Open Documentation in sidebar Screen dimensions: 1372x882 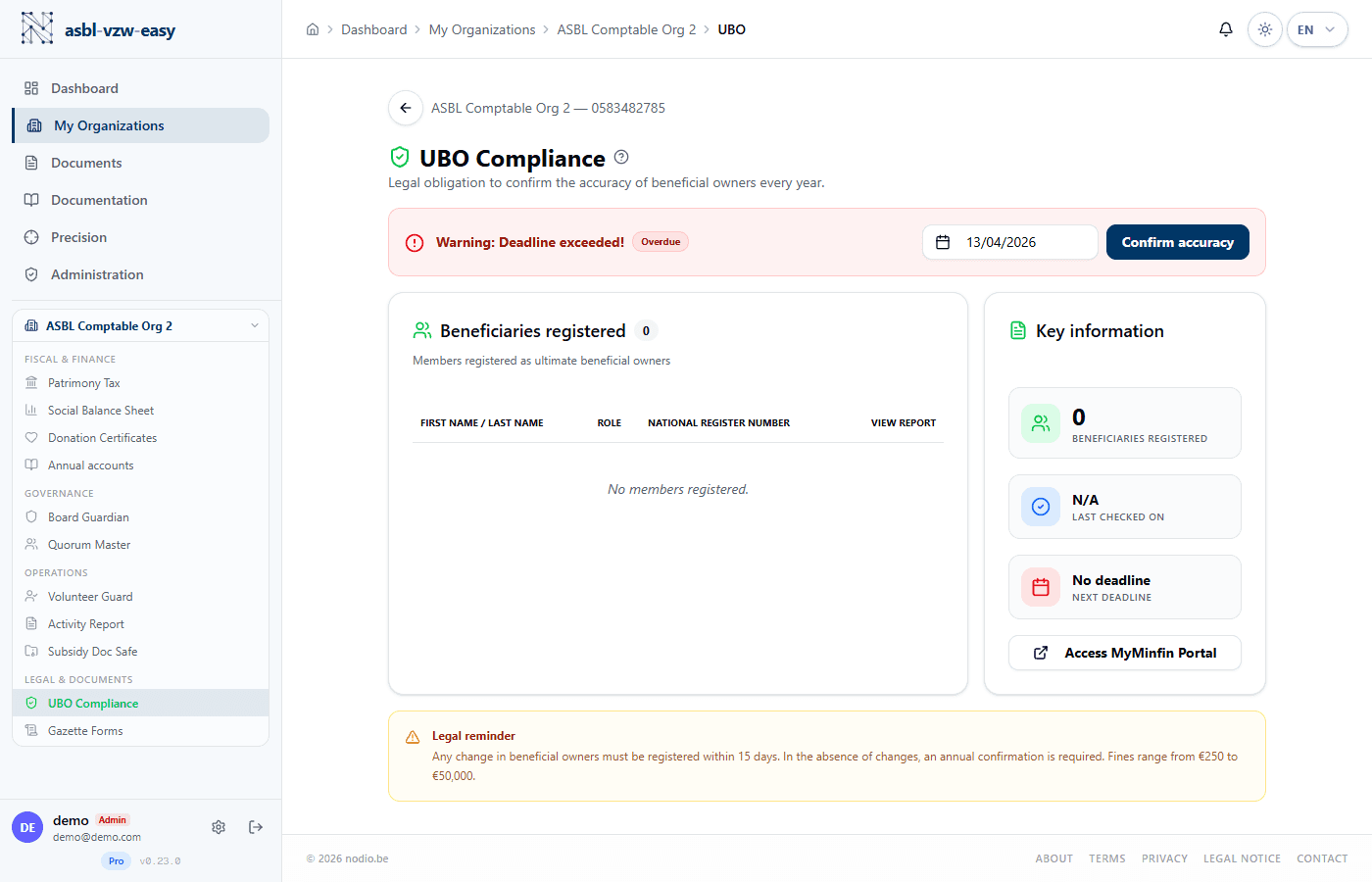pos(140,200)
